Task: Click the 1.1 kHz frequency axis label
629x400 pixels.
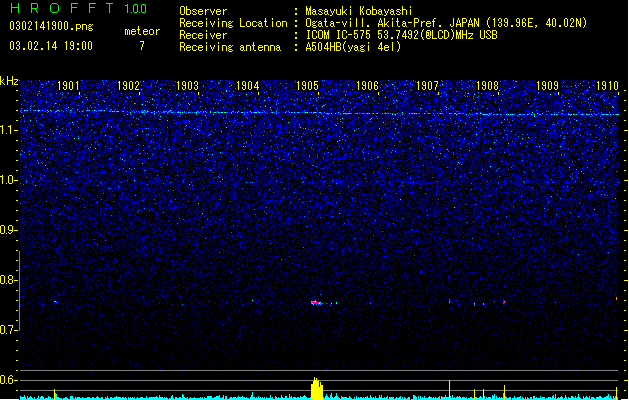Action: (x=9, y=130)
